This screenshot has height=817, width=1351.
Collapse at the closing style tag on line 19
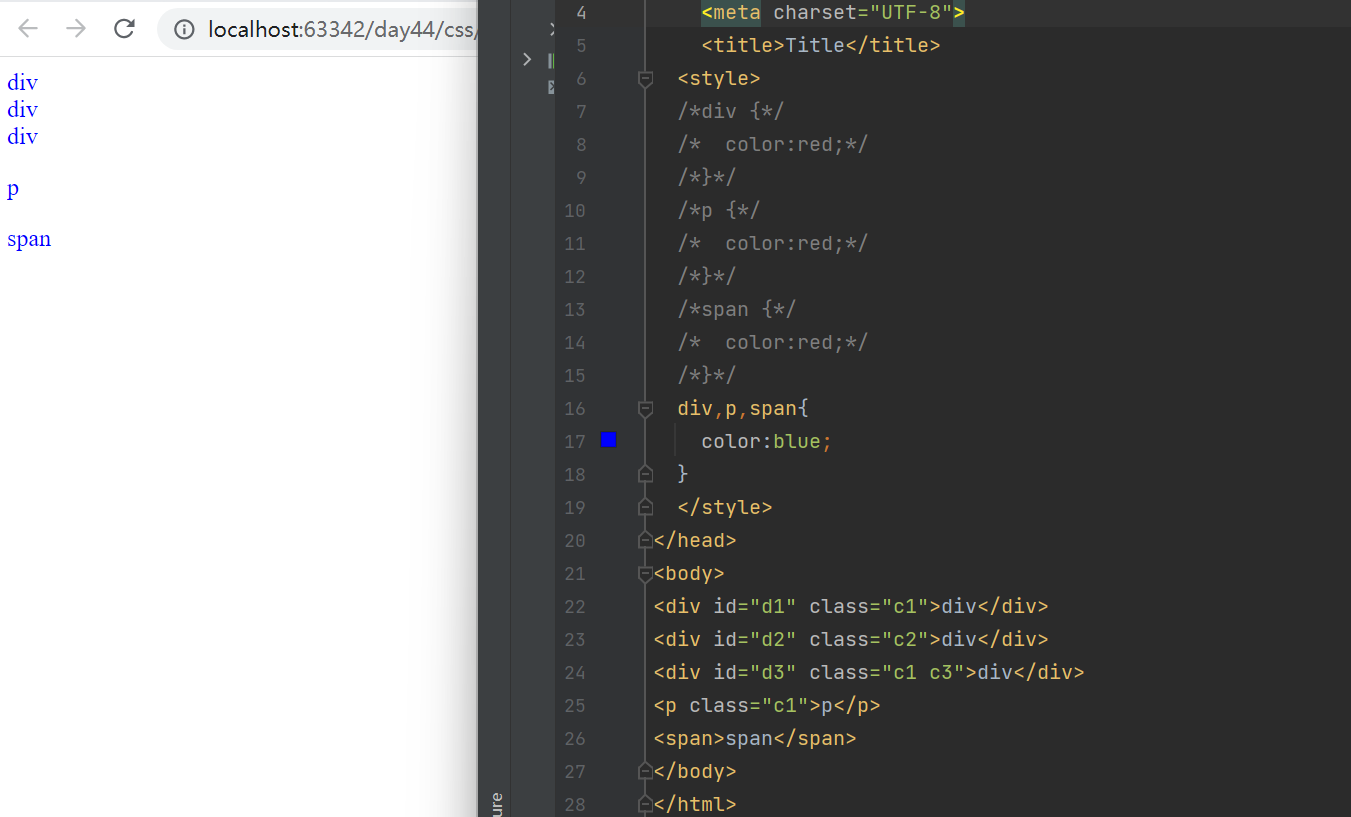click(x=645, y=507)
